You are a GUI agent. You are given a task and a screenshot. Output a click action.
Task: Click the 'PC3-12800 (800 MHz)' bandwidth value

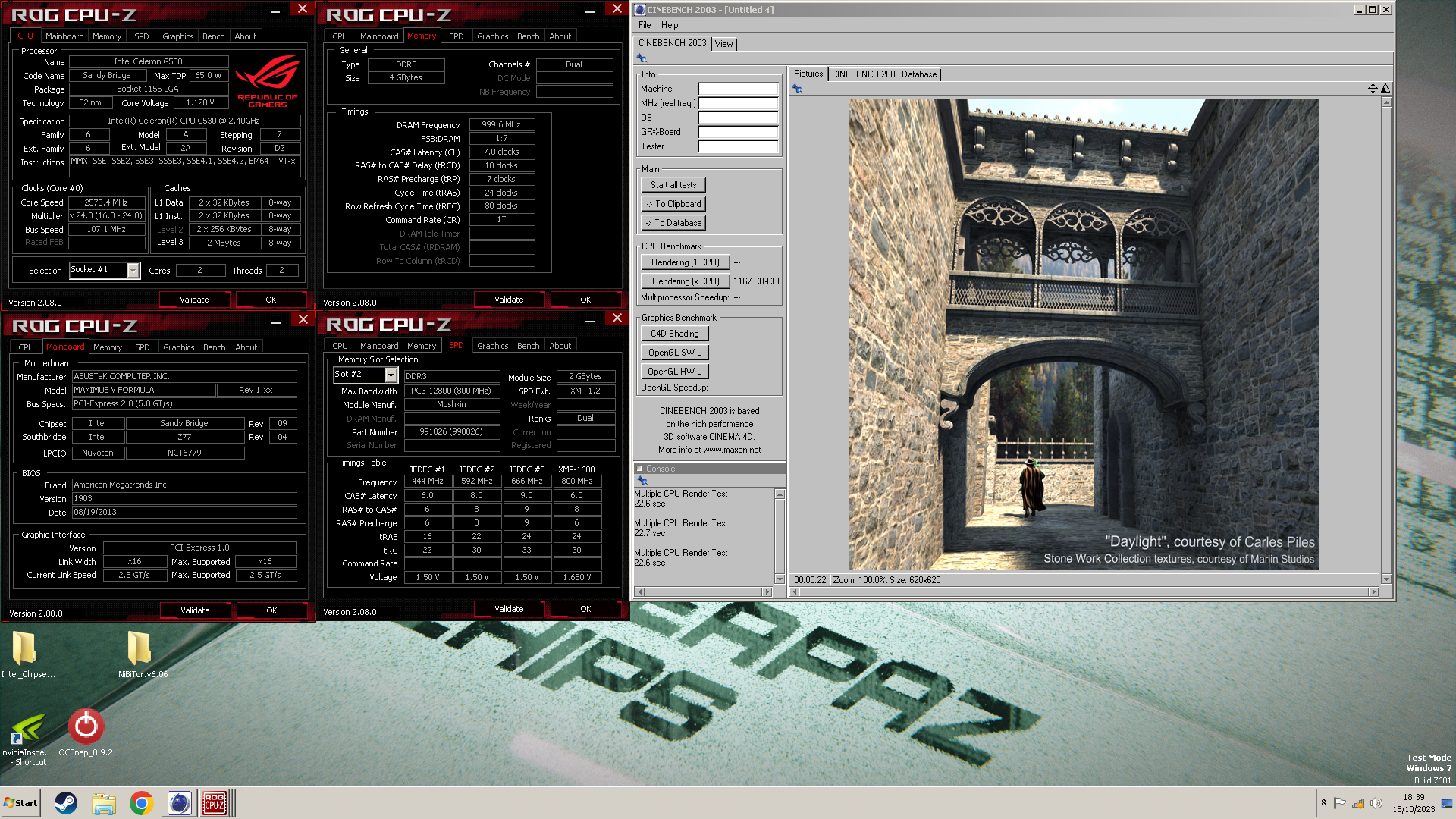point(451,391)
